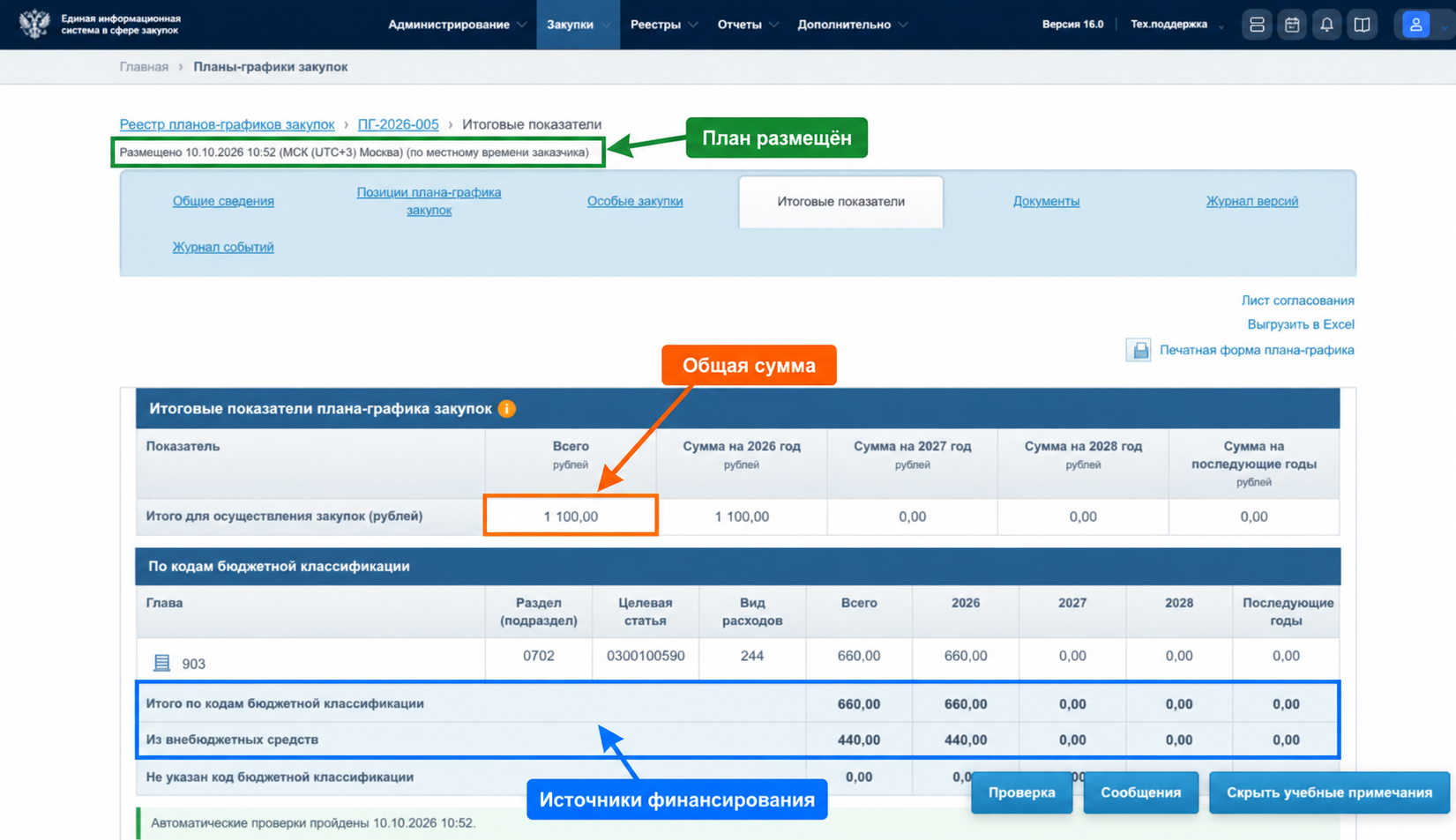1456x840 pixels.
Task: Open the ПГ-2026-005 breadcrumb link
Action: 398,124
